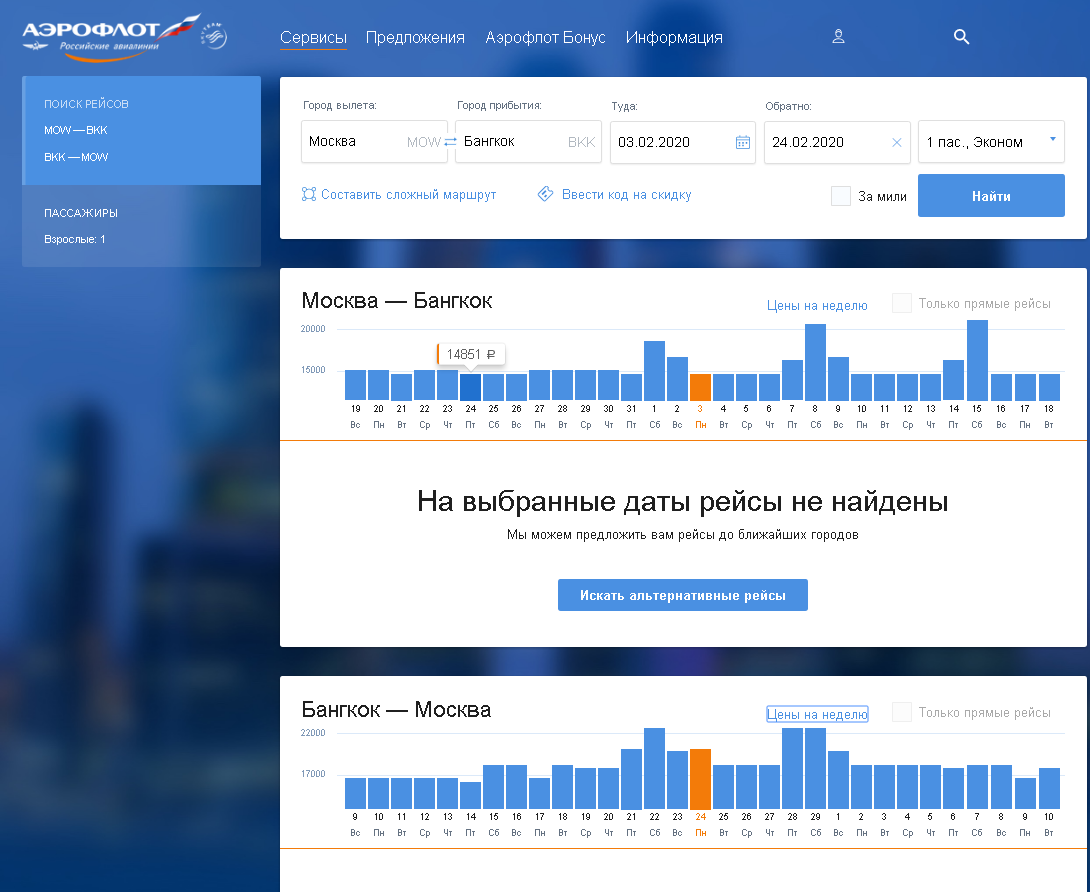
Task: Open the user profile icon
Action: coord(838,37)
